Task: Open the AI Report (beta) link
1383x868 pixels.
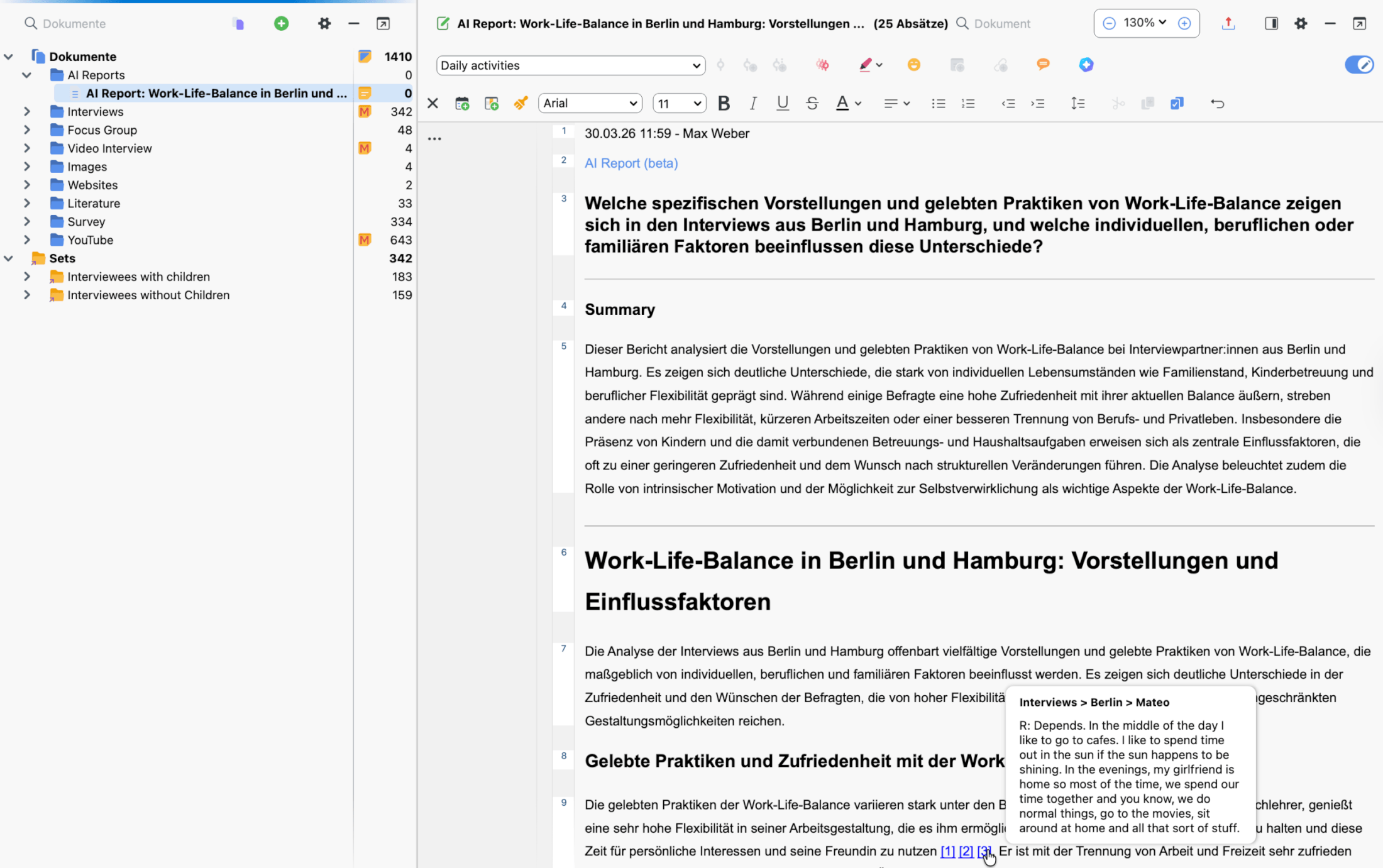Action: click(x=631, y=163)
